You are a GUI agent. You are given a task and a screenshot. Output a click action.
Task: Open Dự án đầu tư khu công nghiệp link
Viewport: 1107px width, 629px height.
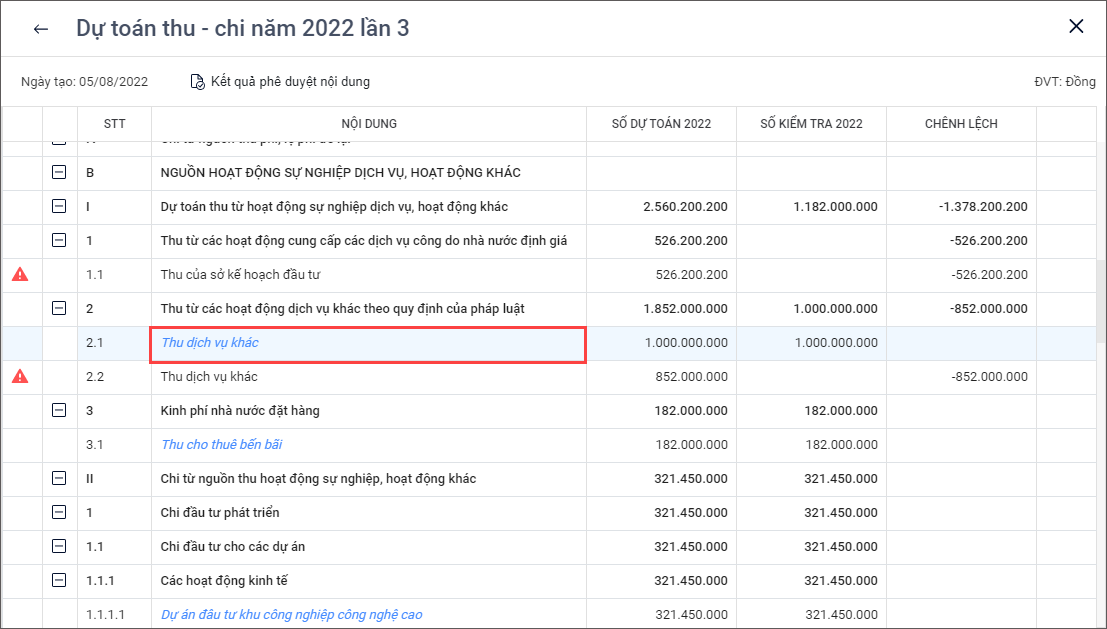291,615
